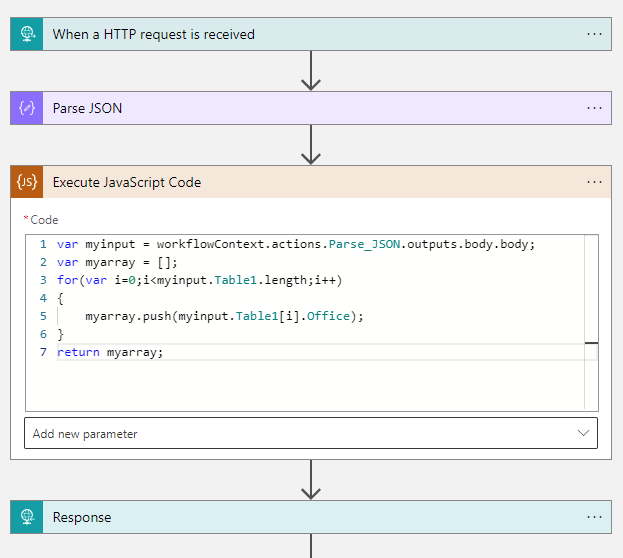Expand the Parse JSON step header

pyautogui.click(x=300, y=108)
